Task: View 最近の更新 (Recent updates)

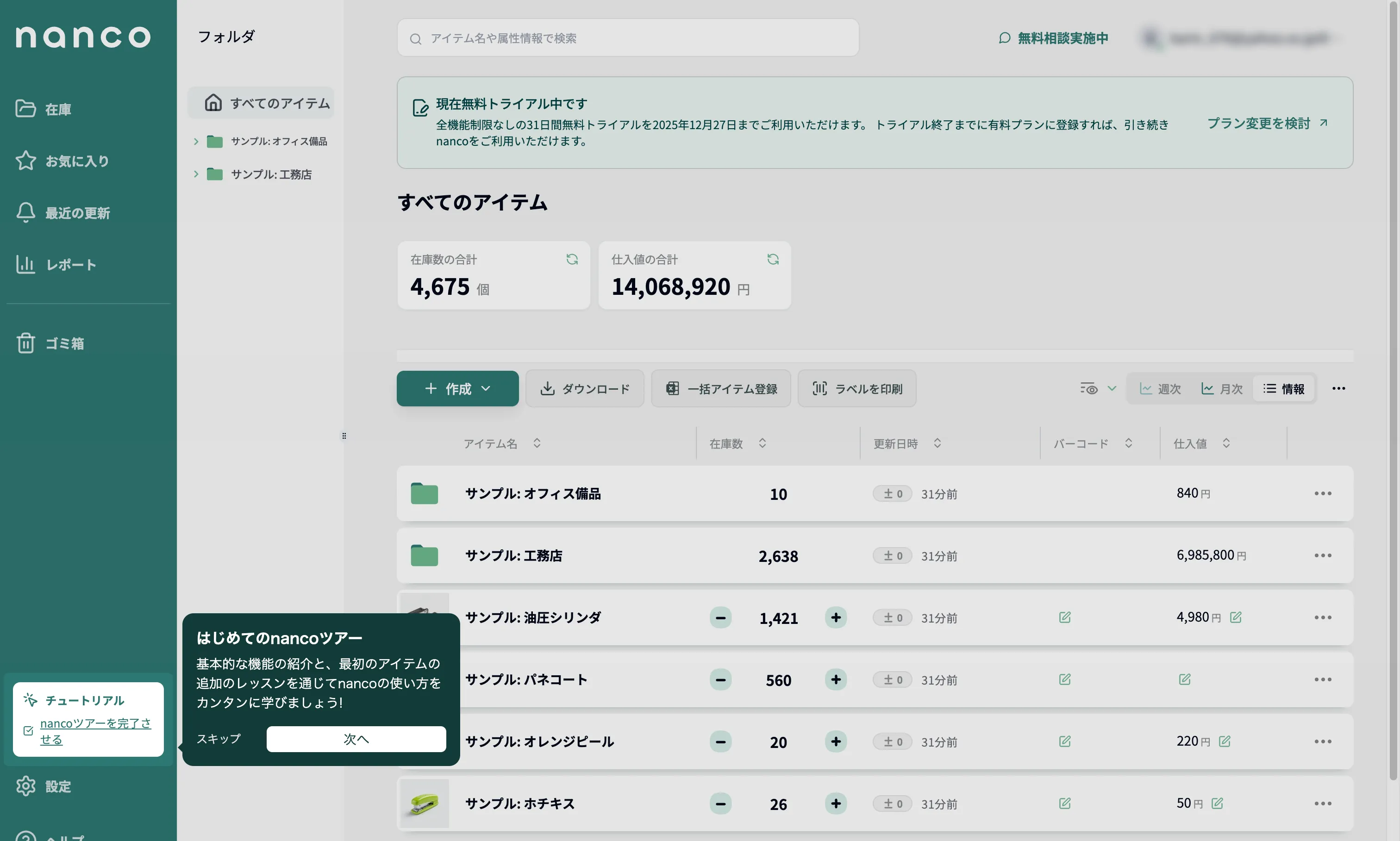Action: click(78, 212)
